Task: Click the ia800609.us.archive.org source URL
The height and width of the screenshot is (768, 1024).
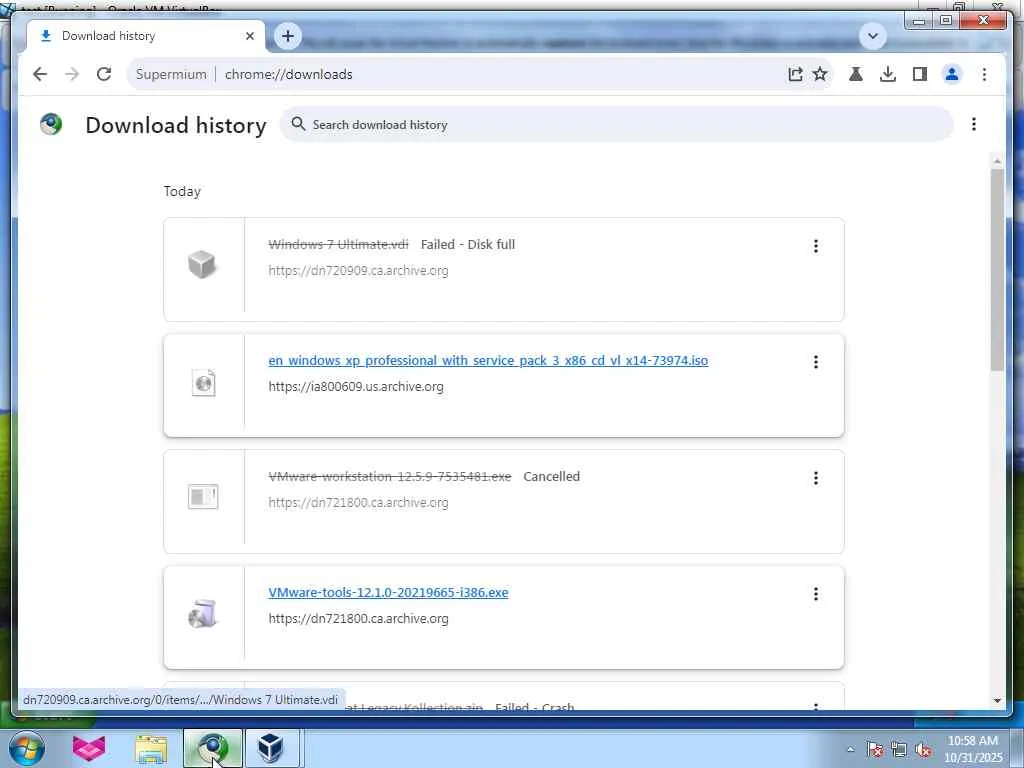Action: tap(356, 387)
